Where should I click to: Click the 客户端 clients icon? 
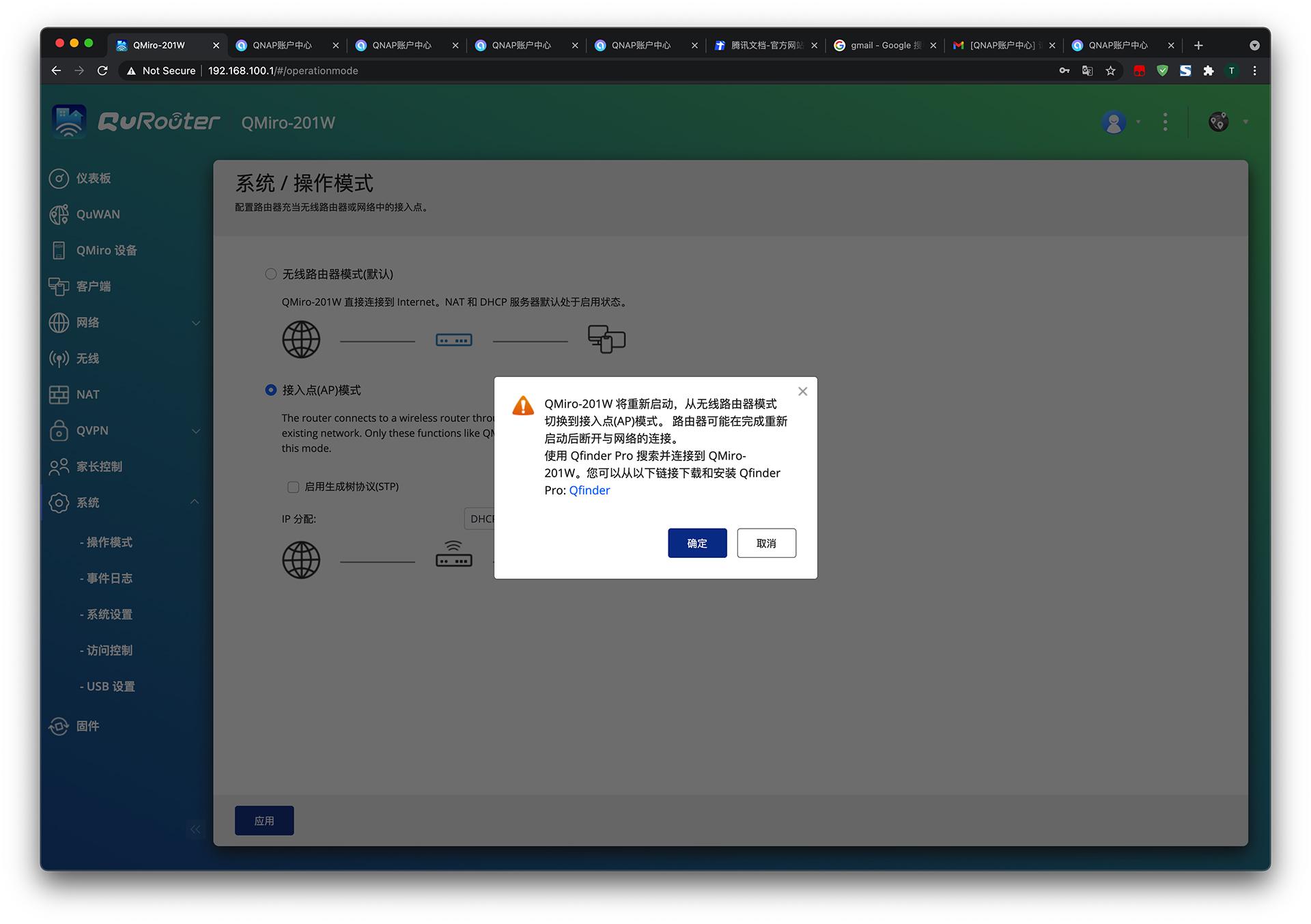tap(60, 286)
